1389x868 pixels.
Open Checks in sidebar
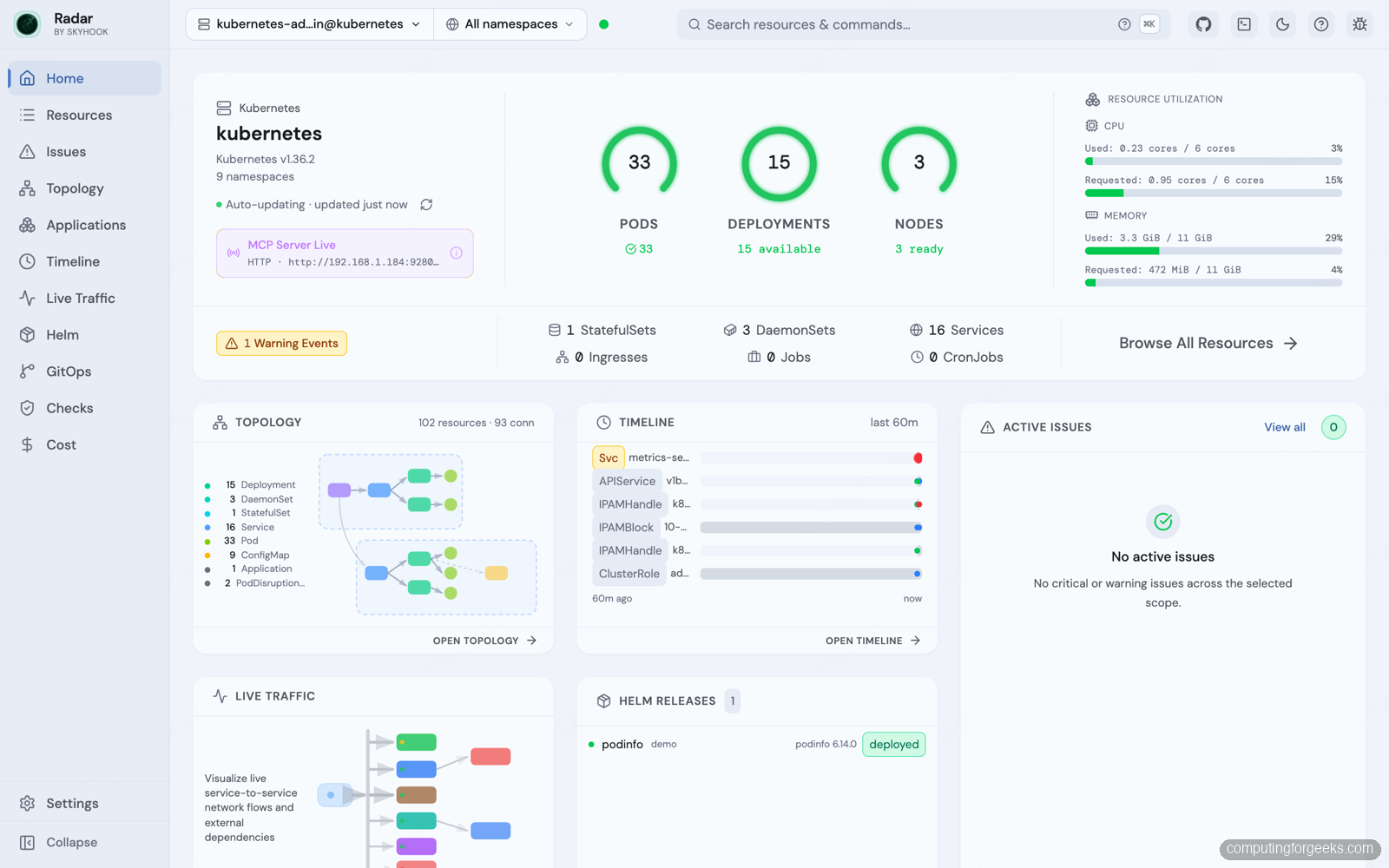pyautogui.click(x=85, y=408)
